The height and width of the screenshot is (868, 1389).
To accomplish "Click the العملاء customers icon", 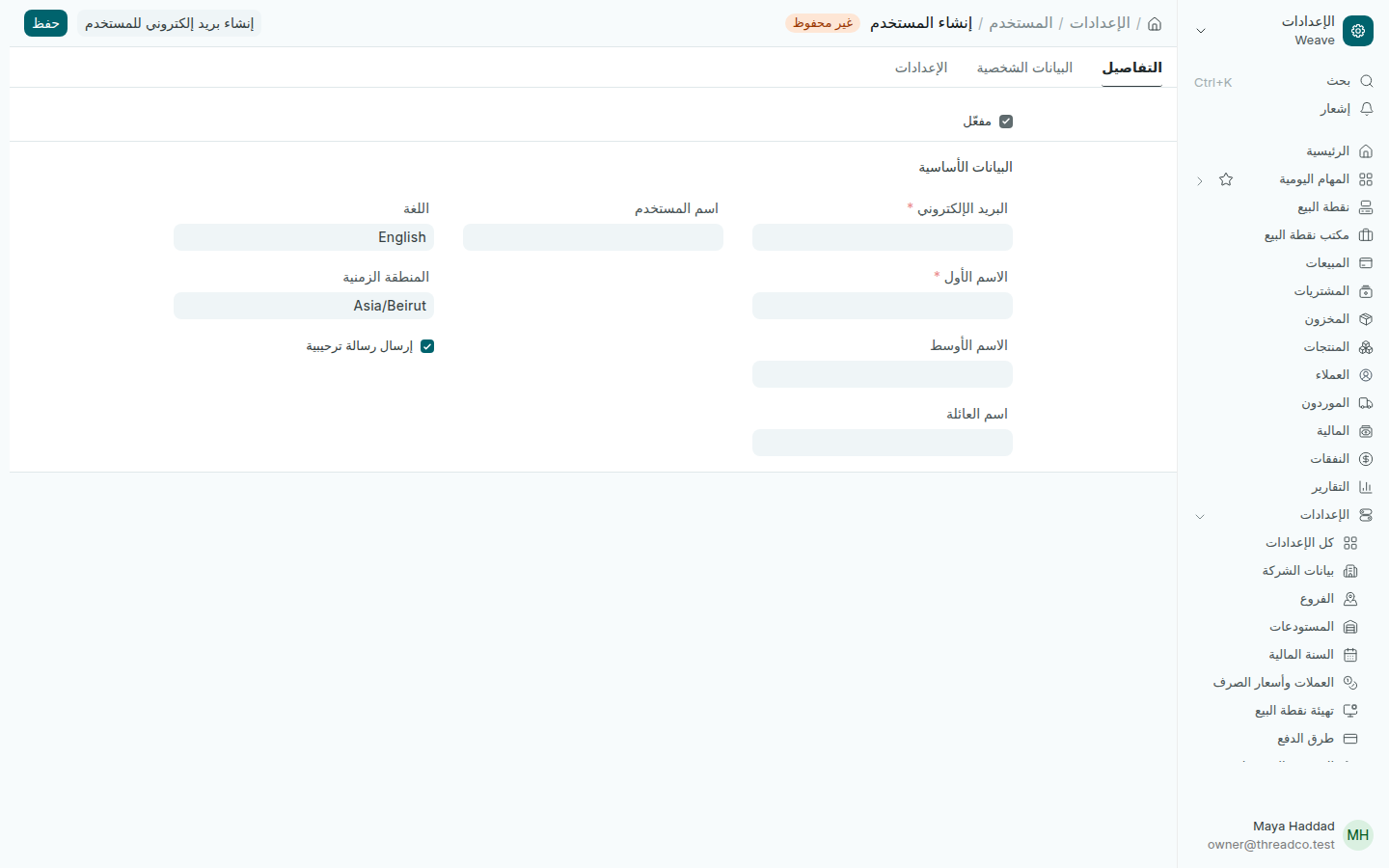I will point(1366,375).
